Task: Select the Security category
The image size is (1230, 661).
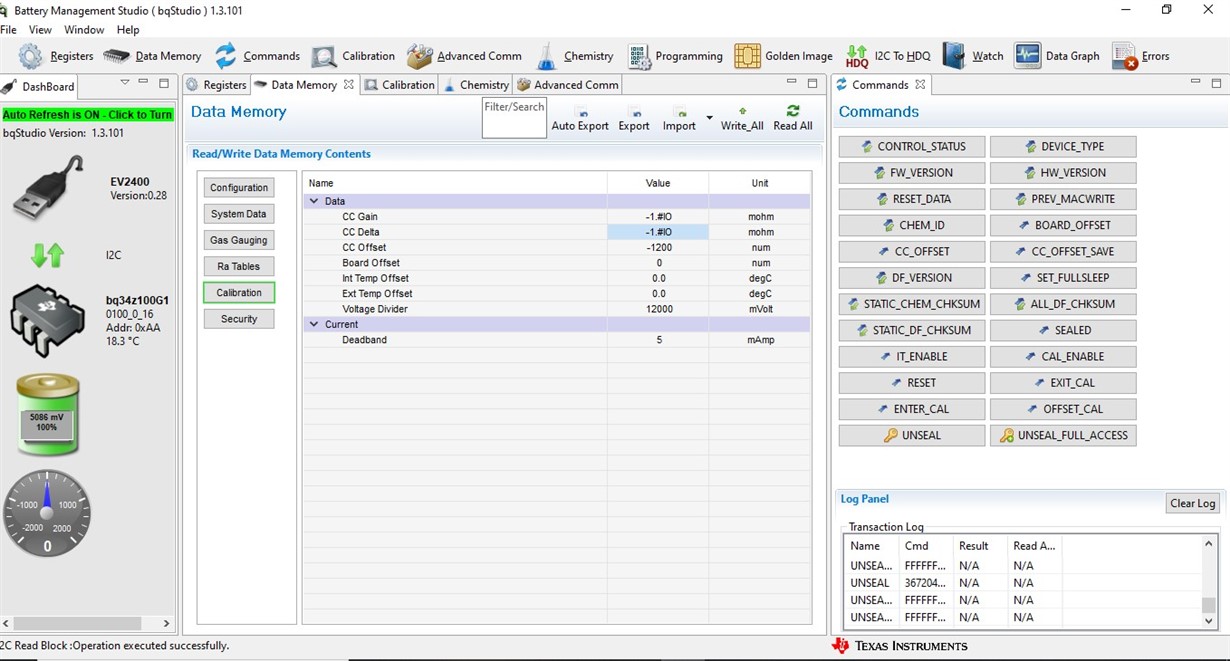Action: [239, 319]
